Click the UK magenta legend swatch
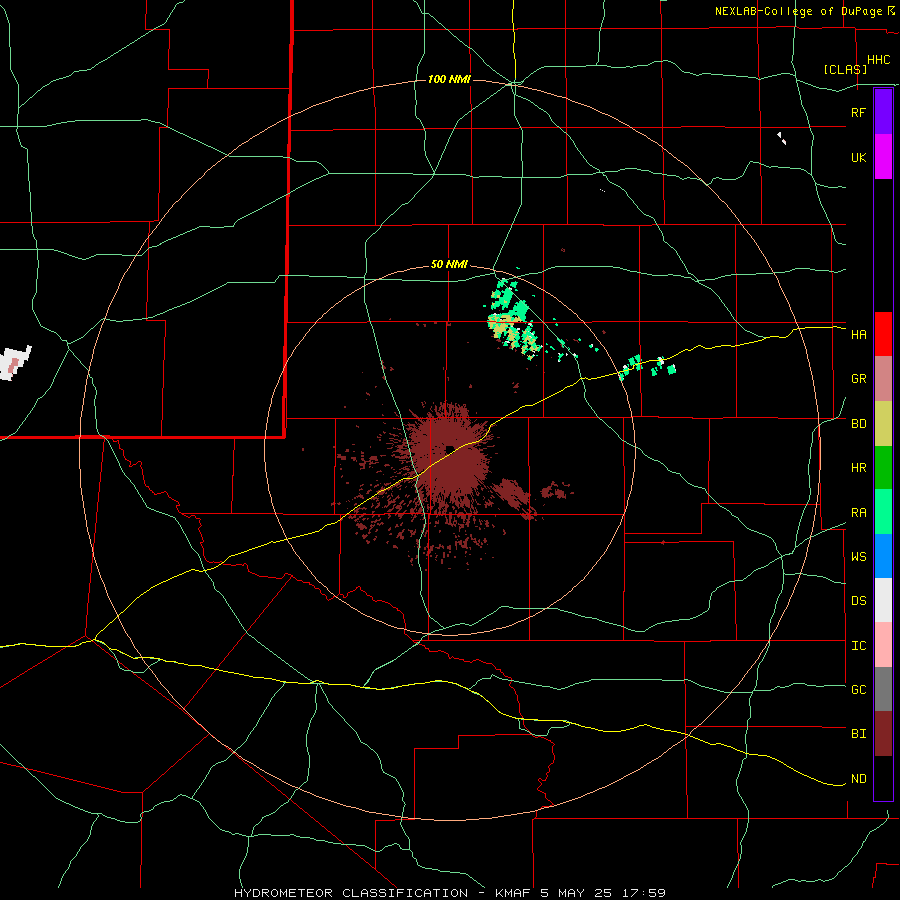Image resolution: width=900 pixels, height=900 pixels. pos(883,157)
